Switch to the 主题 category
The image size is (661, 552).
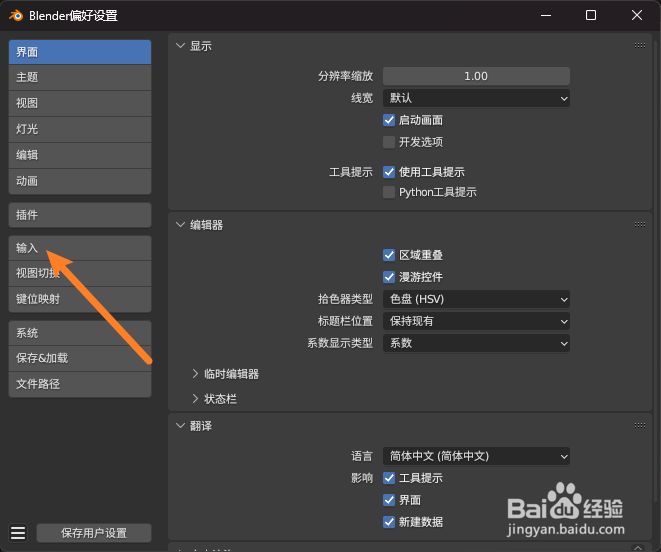[80, 78]
